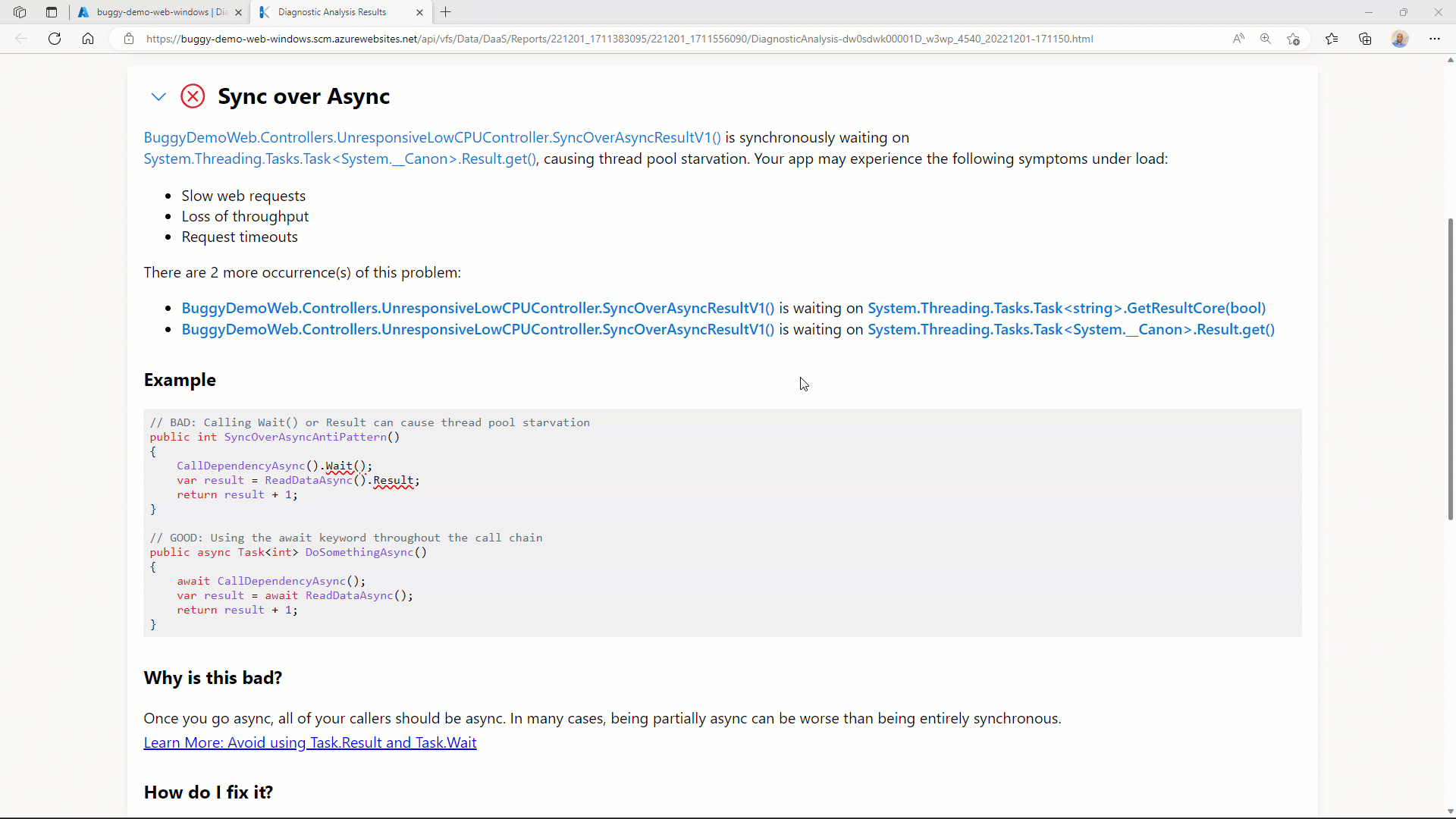Open the Favorites list icon

[x=1332, y=39]
